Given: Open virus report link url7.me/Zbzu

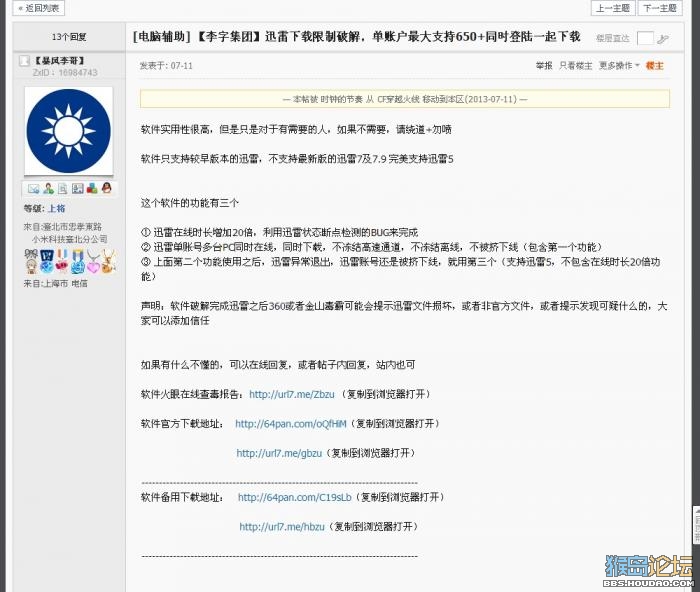Looking at the screenshot, I should [x=292, y=394].
